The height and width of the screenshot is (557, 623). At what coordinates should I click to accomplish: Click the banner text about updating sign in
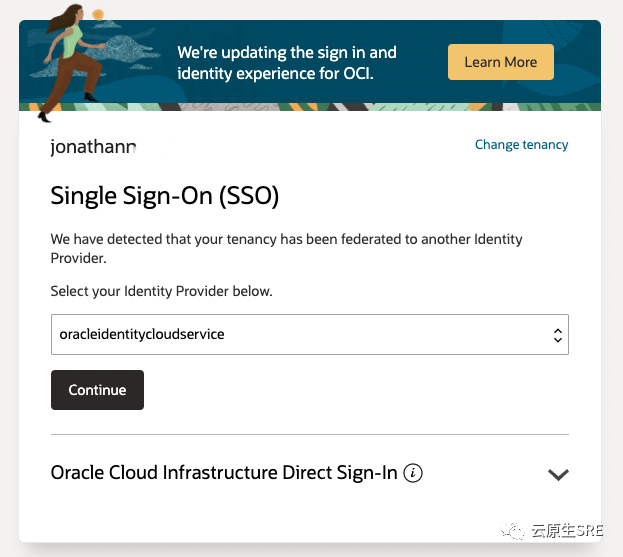tap(287, 63)
